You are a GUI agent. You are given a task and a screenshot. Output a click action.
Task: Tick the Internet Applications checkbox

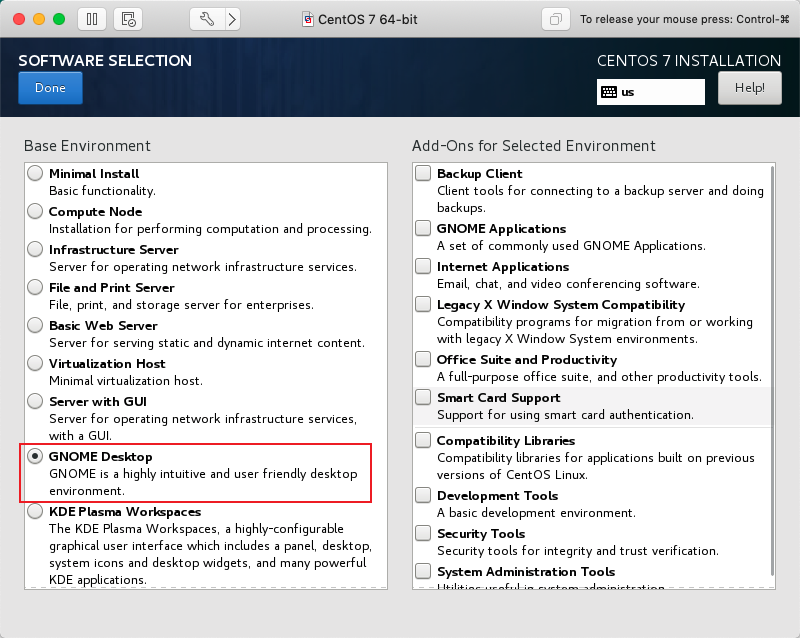pos(423,266)
